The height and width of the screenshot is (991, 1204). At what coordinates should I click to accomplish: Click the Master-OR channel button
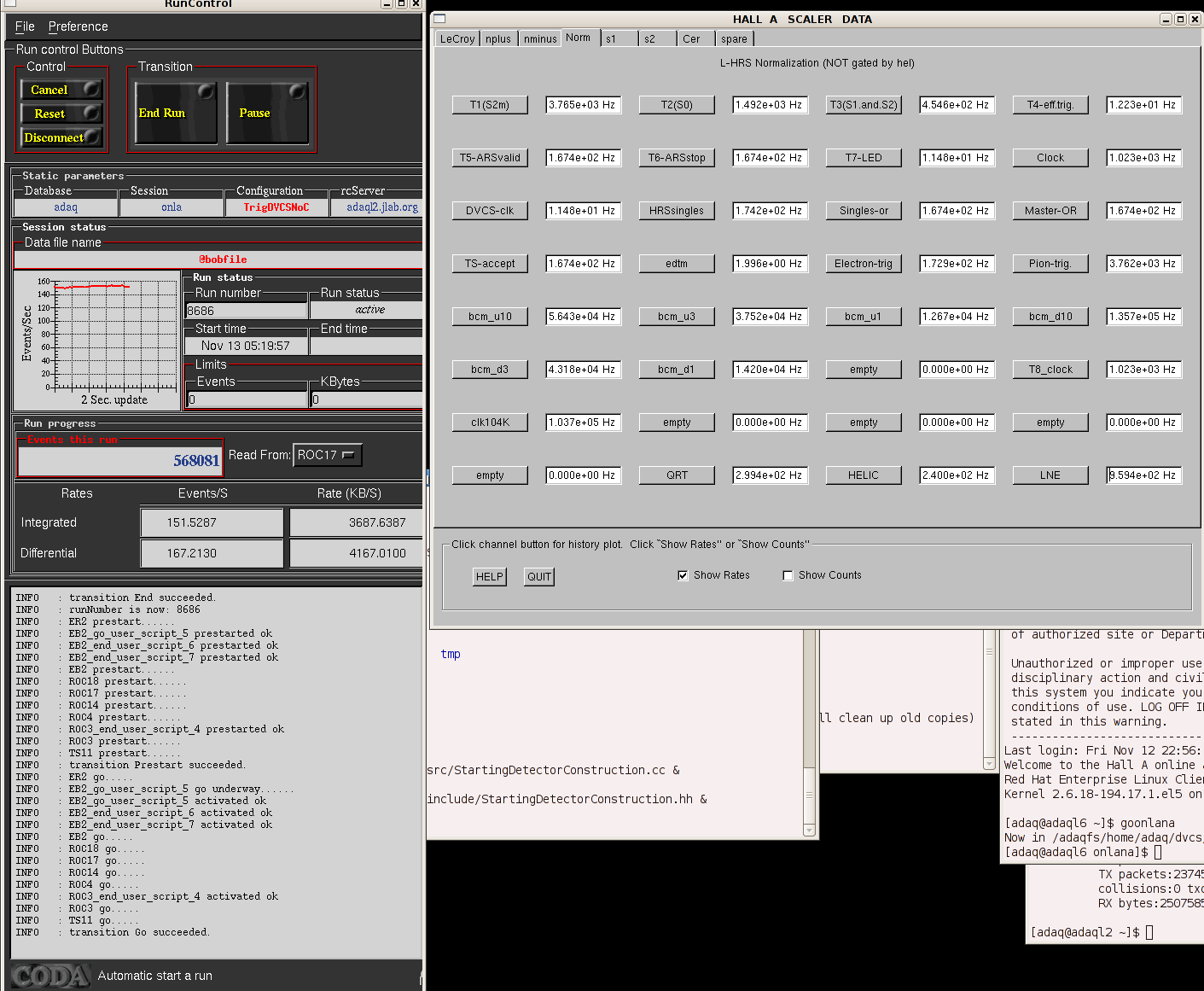tap(1050, 211)
